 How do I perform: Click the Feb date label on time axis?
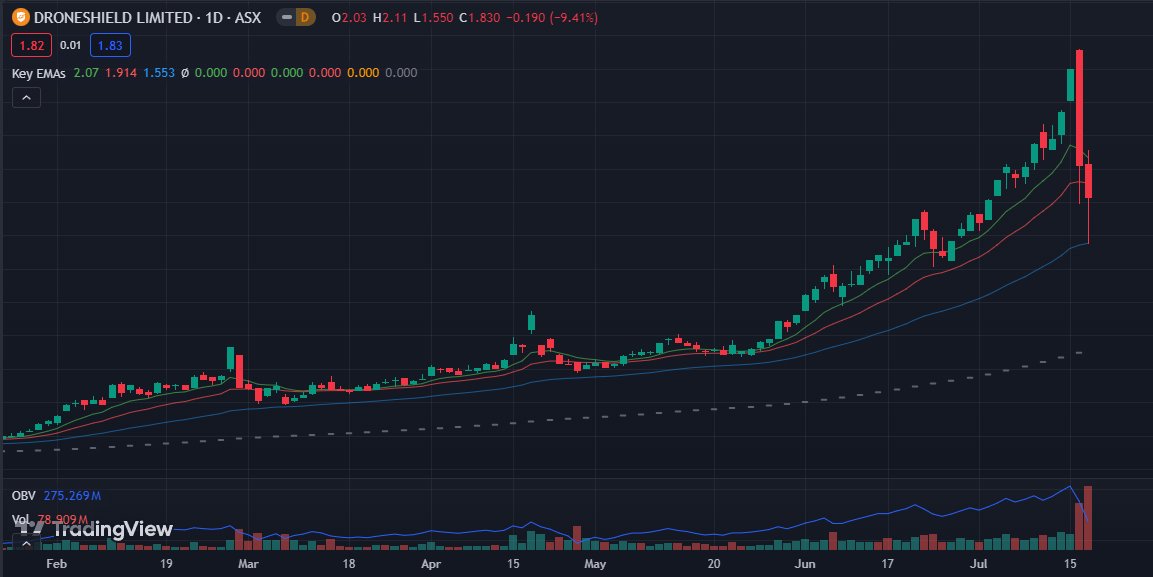pos(57,564)
